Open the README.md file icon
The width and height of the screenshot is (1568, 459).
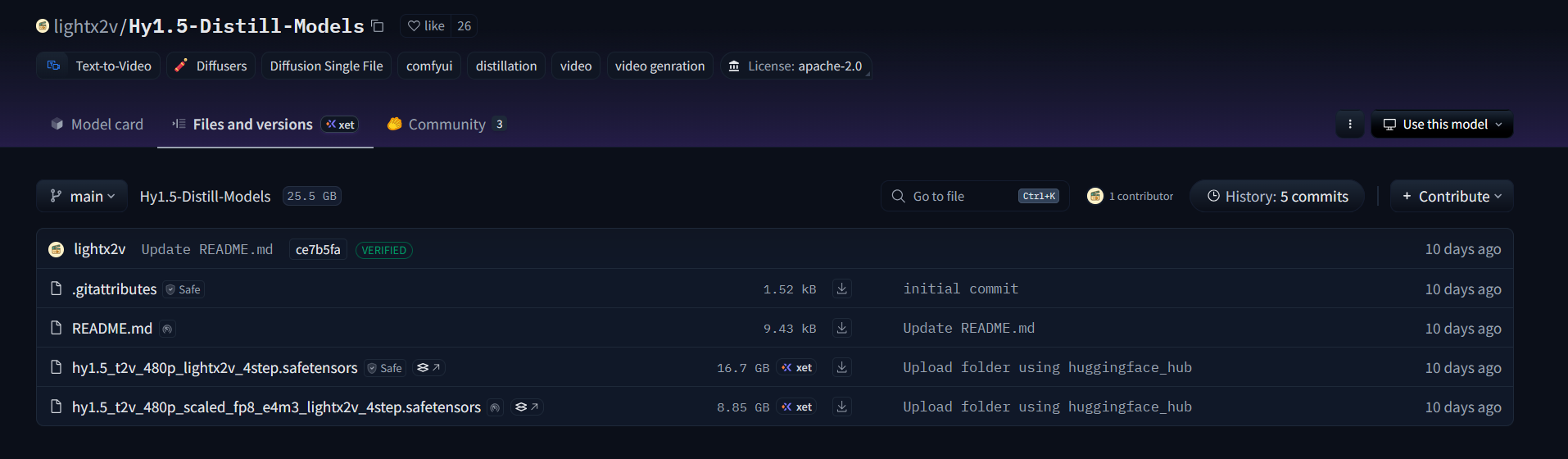pyautogui.click(x=56, y=328)
